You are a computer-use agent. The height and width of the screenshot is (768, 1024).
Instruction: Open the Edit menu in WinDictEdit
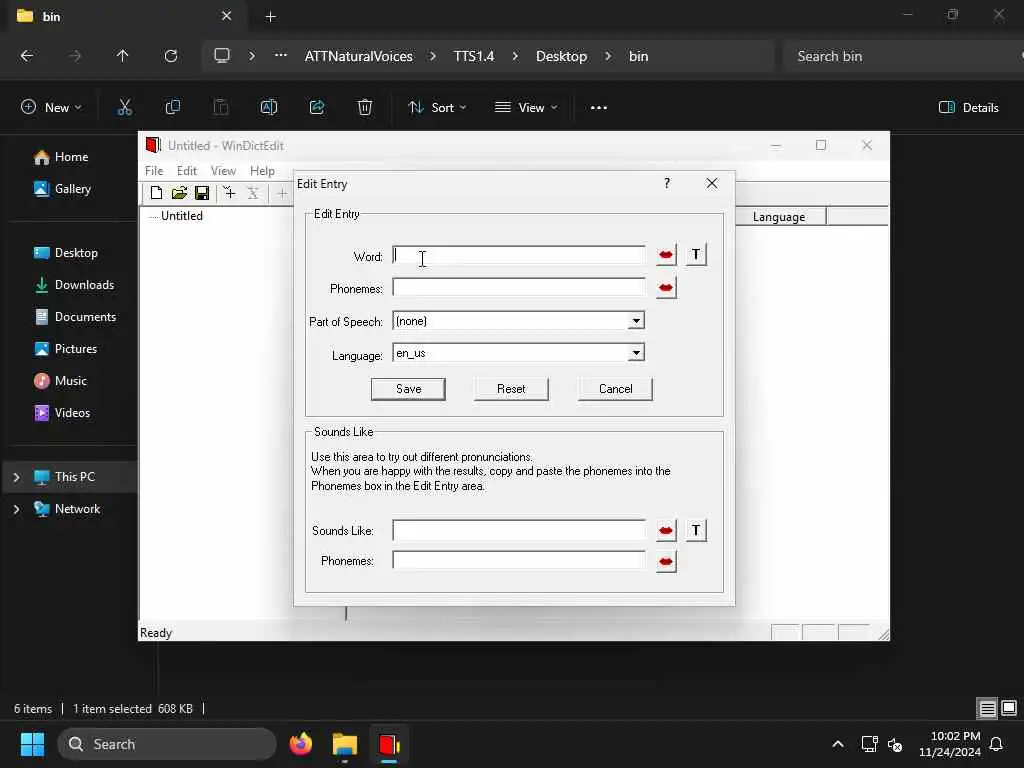[187, 170]
